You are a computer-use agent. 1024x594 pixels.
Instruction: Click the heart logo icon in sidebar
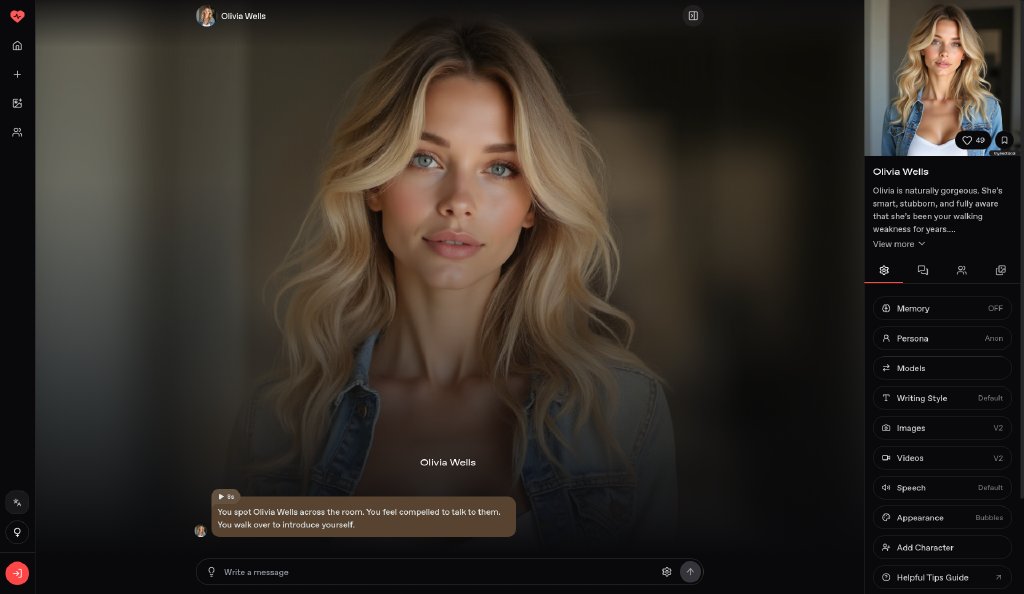click(18, 16)
